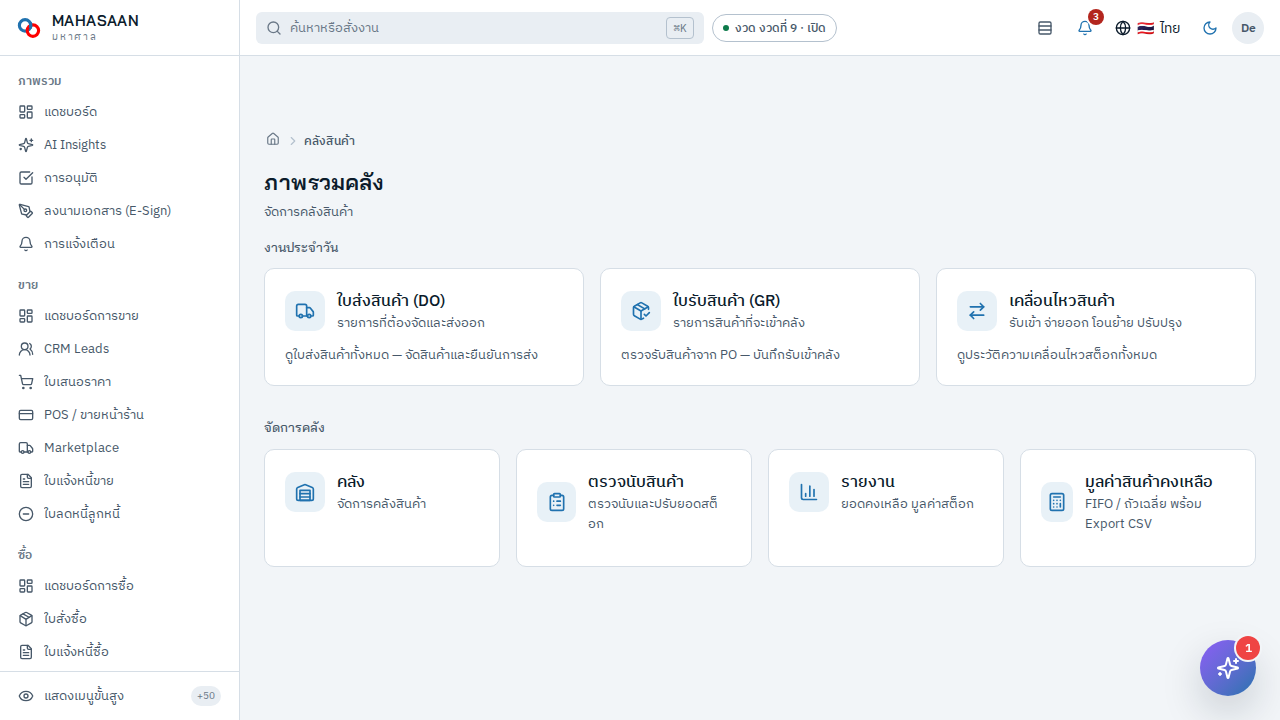Open the เคลื่อนไหวสินค้า card
This screenshot has height=720, width=1280.
click(x=1096, y=327)
